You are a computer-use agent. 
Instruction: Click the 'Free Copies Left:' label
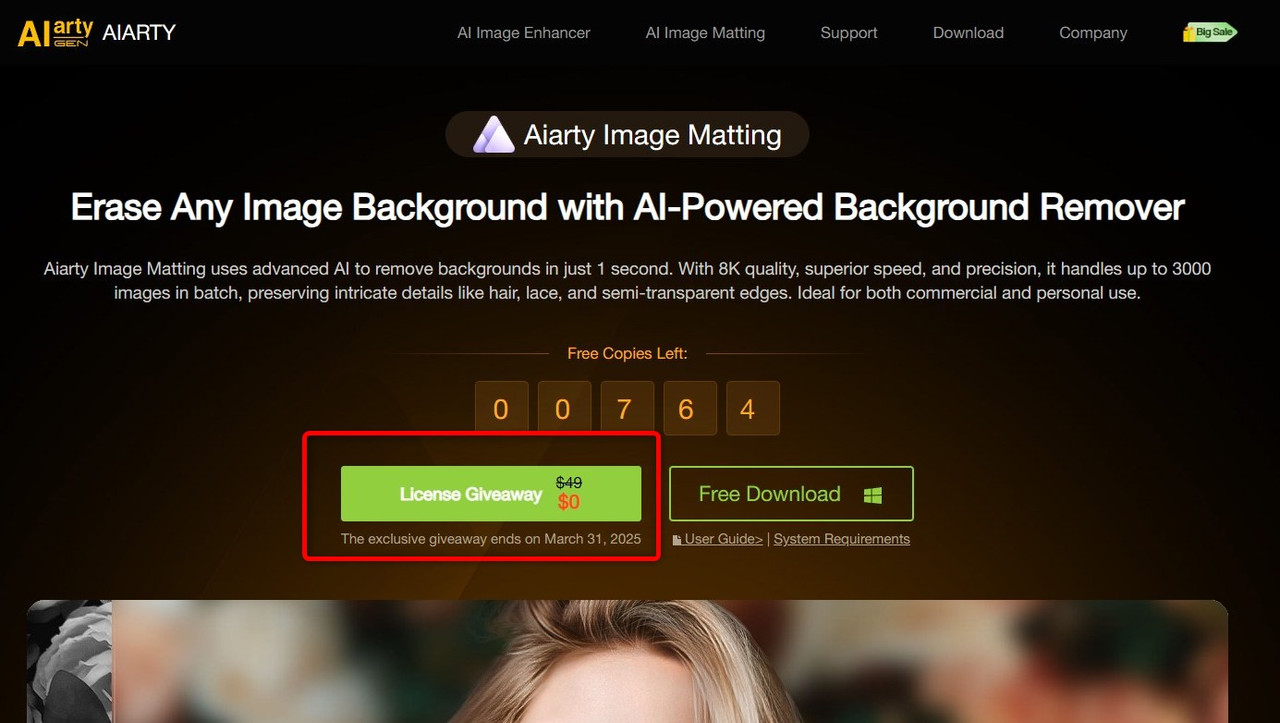627,353
